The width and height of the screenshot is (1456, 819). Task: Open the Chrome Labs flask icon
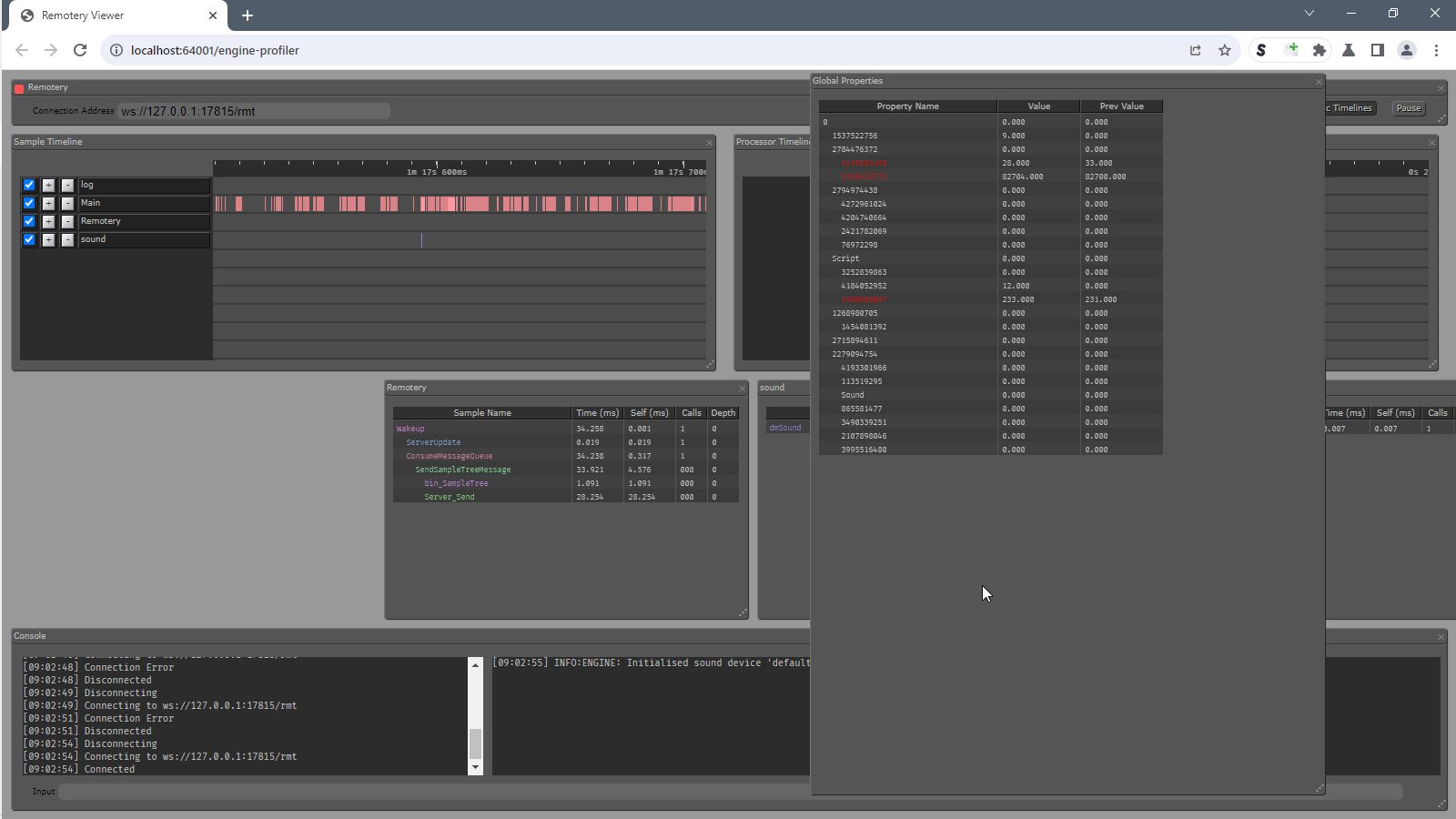(x=1349, y=50)
